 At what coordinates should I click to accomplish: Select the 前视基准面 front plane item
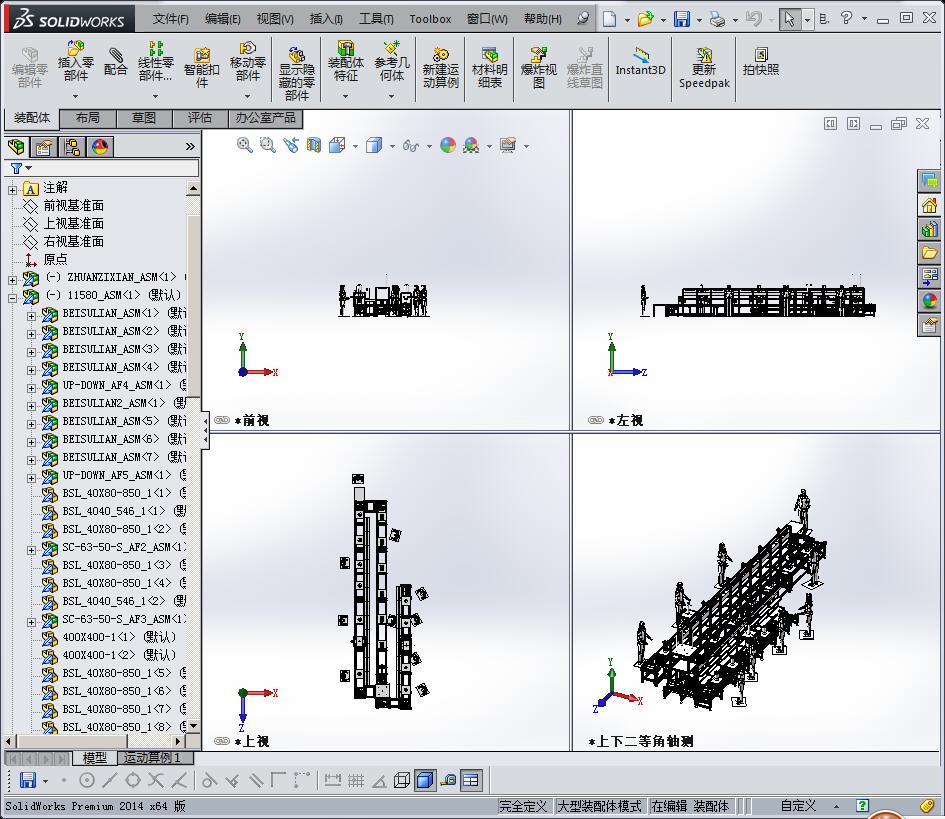tap(73, 205)
